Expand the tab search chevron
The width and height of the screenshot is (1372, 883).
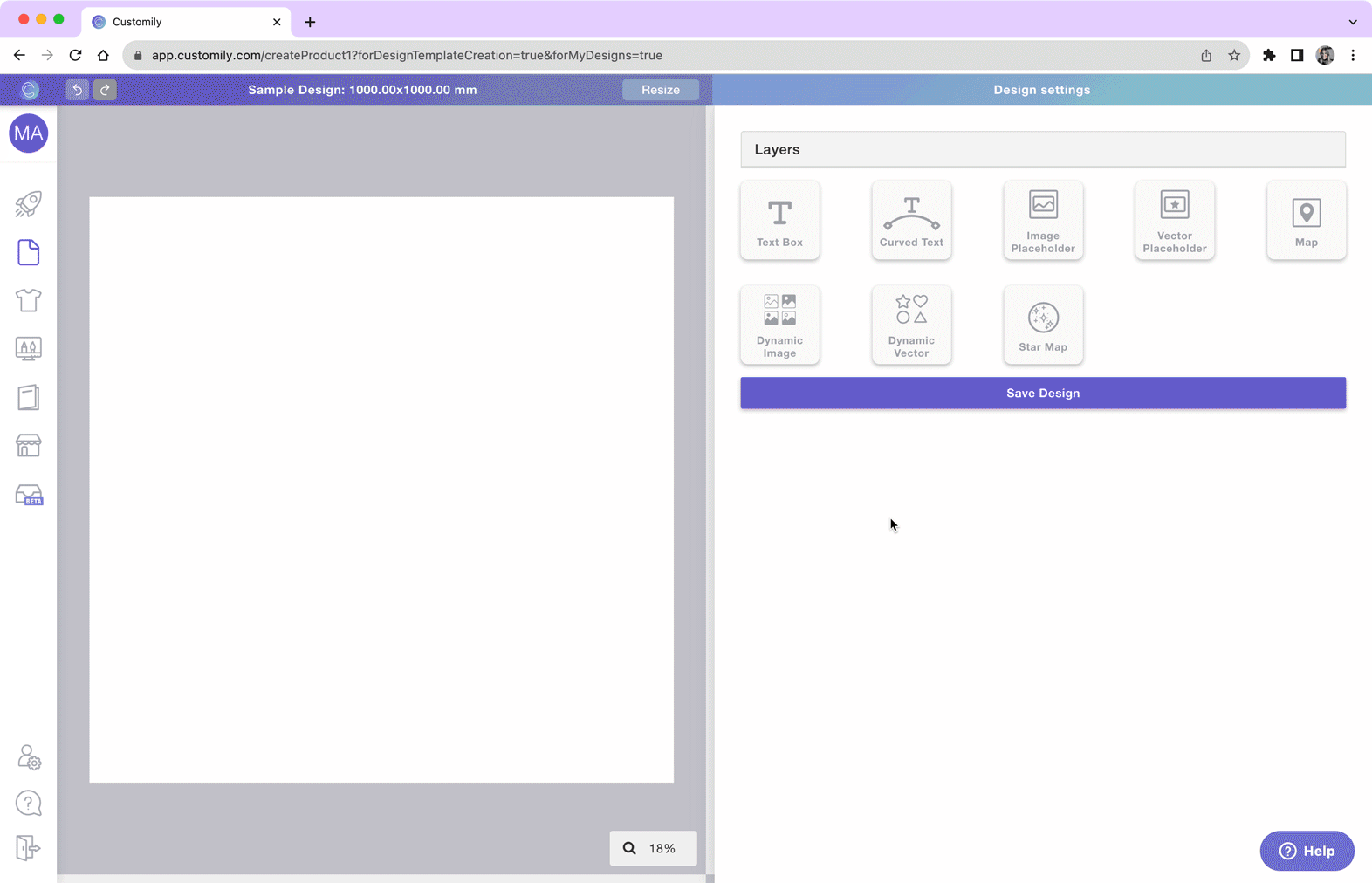pos(1353,22)
